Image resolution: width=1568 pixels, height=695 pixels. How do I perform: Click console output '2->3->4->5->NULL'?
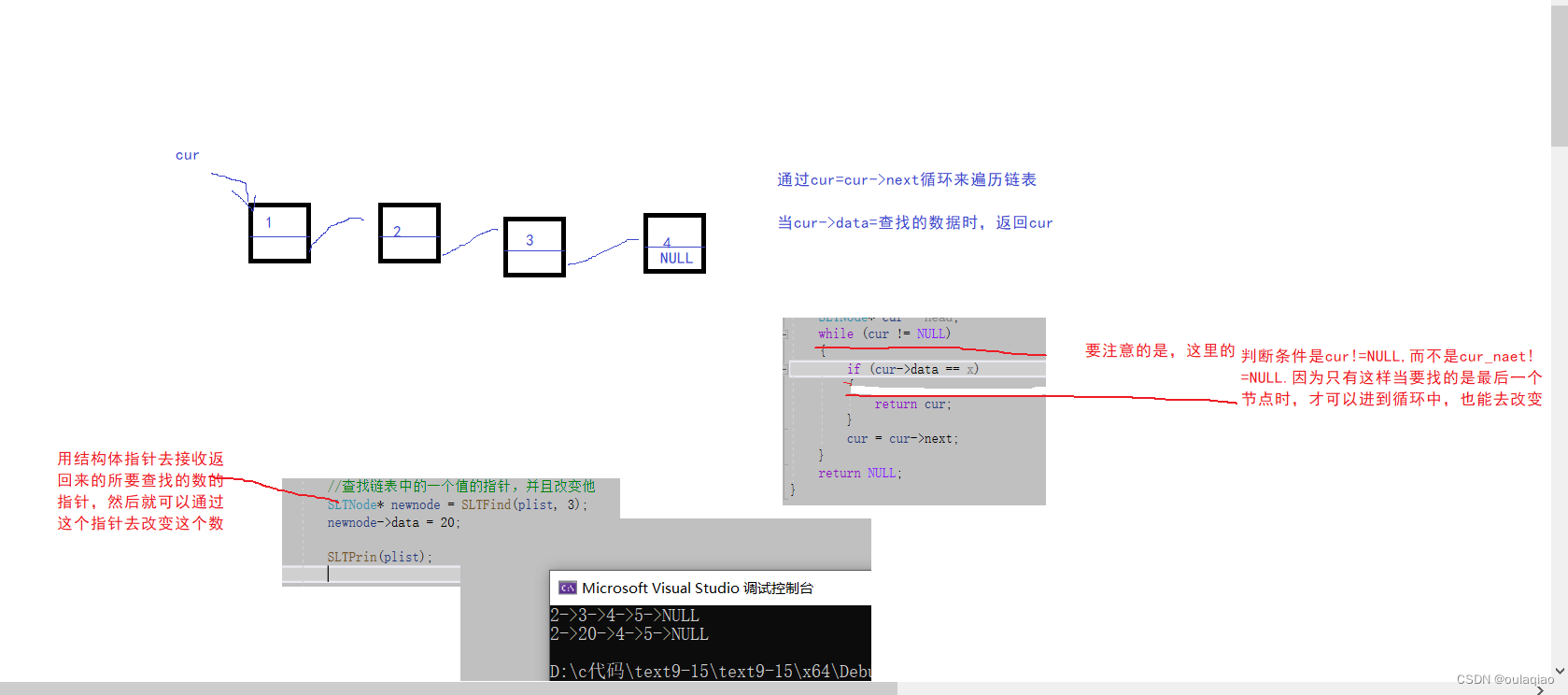[625, 616]
